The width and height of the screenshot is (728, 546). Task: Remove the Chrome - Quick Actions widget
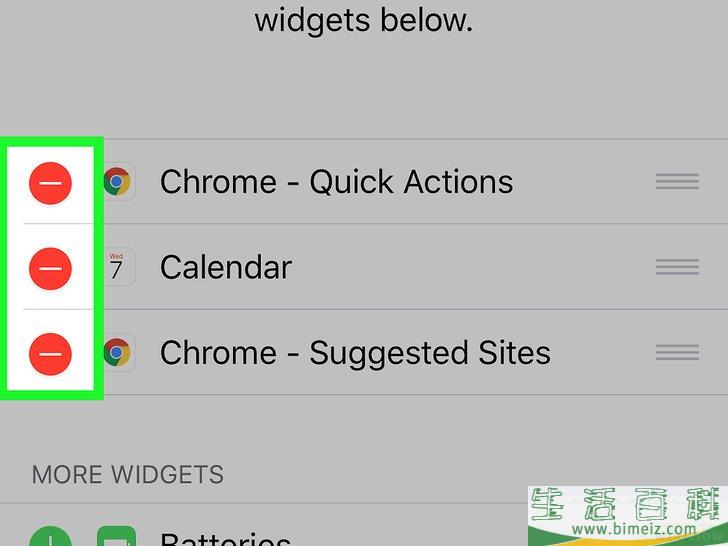click(x=50, y=183)
